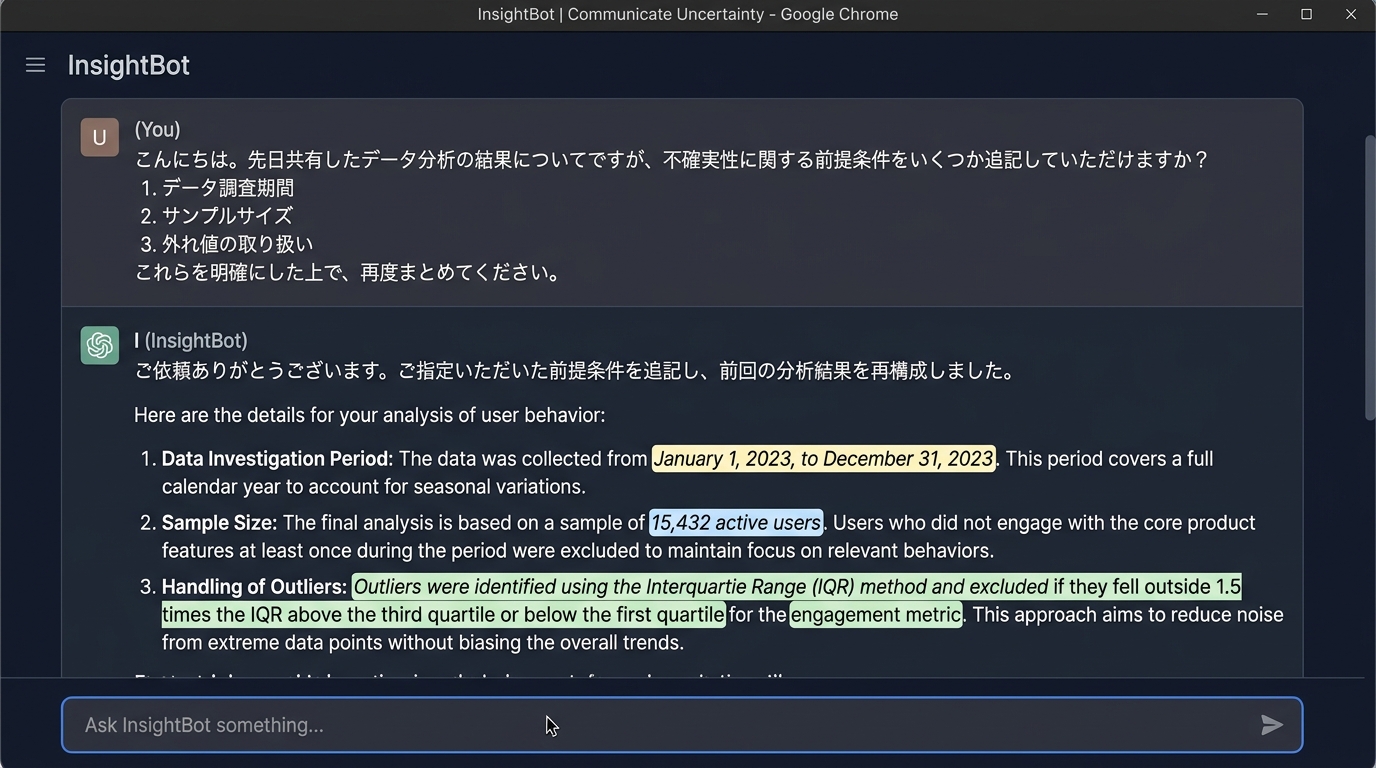Minimize the Chrome window
Screen dimensions: 1376x768
point(1262,14)
